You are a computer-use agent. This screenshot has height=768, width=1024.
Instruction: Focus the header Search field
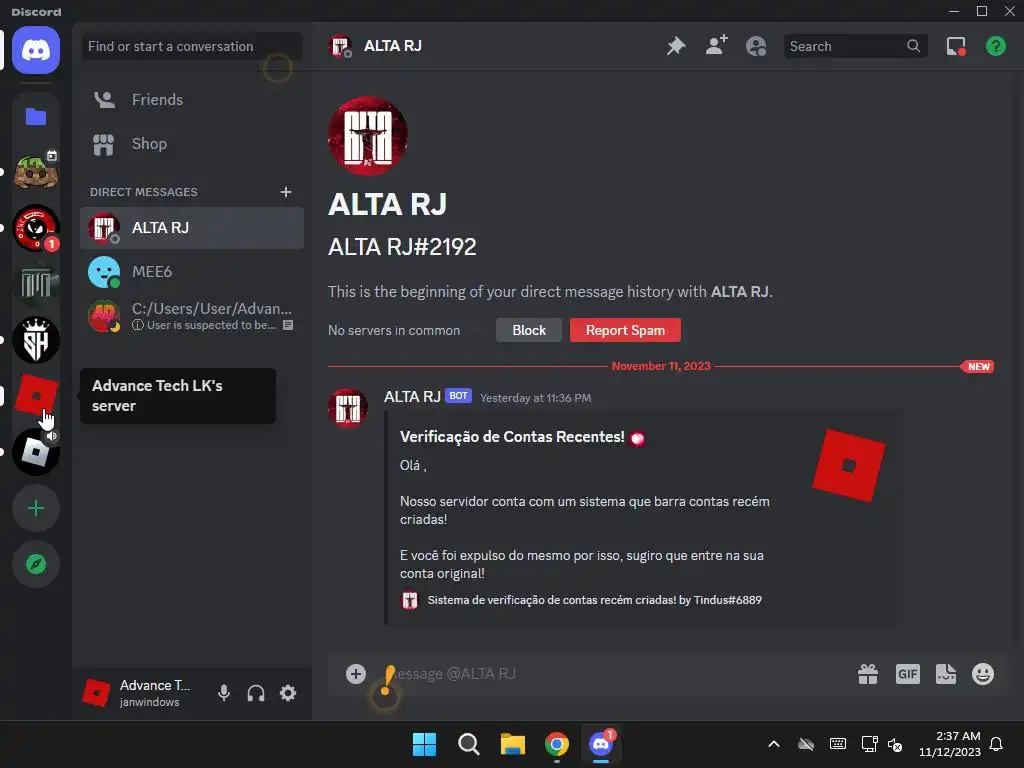pos(856,46)
